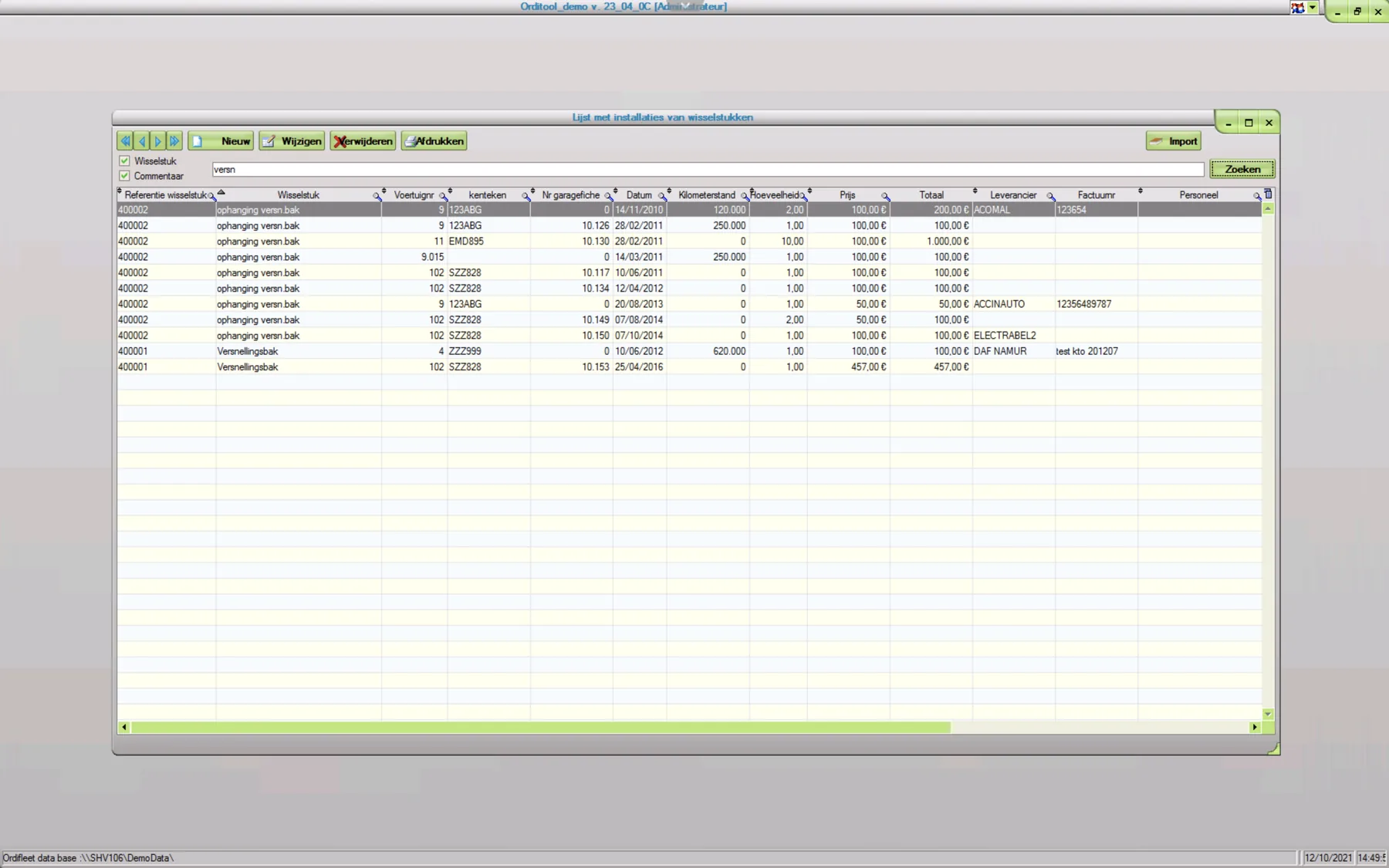Click the vertical scrollbar up arrow
The height and width of the screenshot is (868, 1389).
[x=1268, y=209]
